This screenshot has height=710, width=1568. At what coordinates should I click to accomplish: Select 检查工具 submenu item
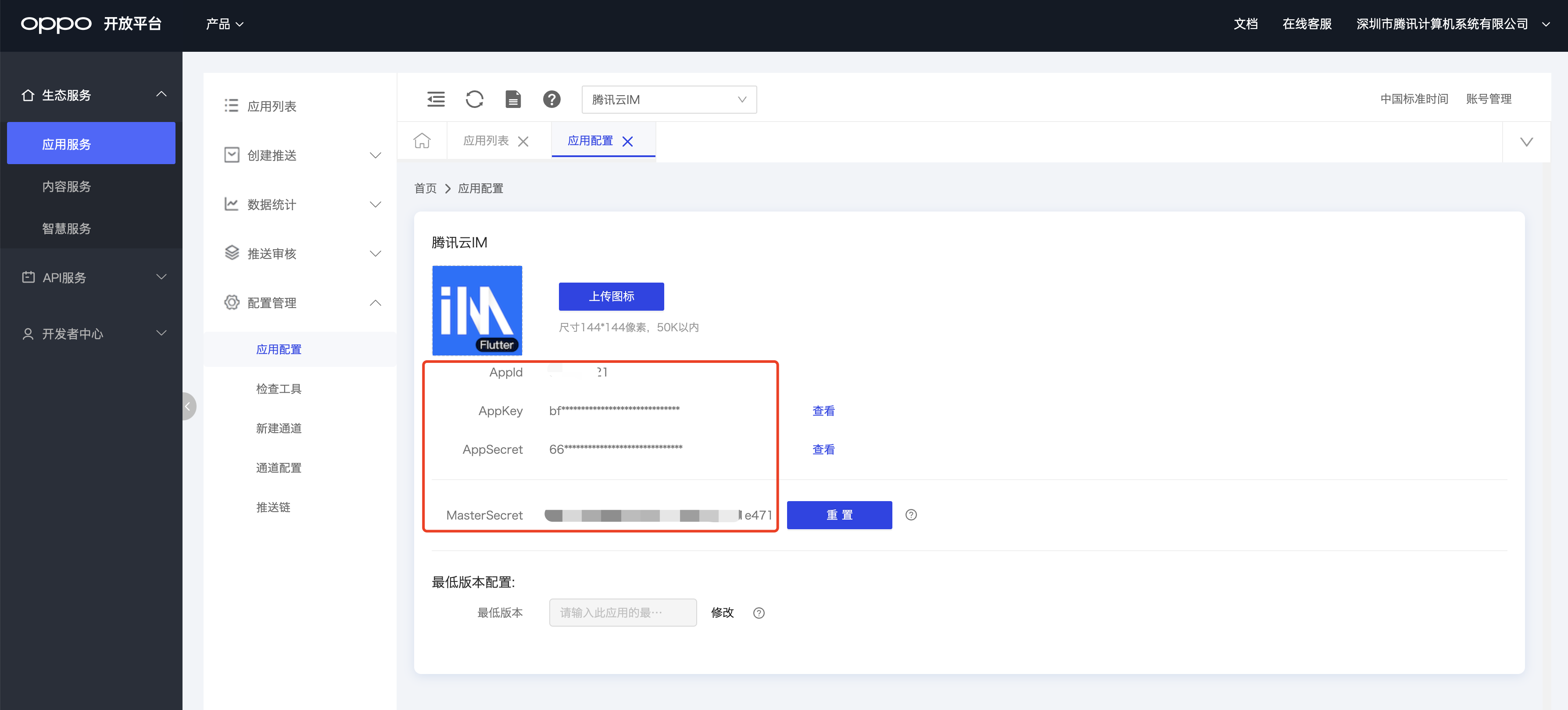pyautogui.click(x=279, y=388)
